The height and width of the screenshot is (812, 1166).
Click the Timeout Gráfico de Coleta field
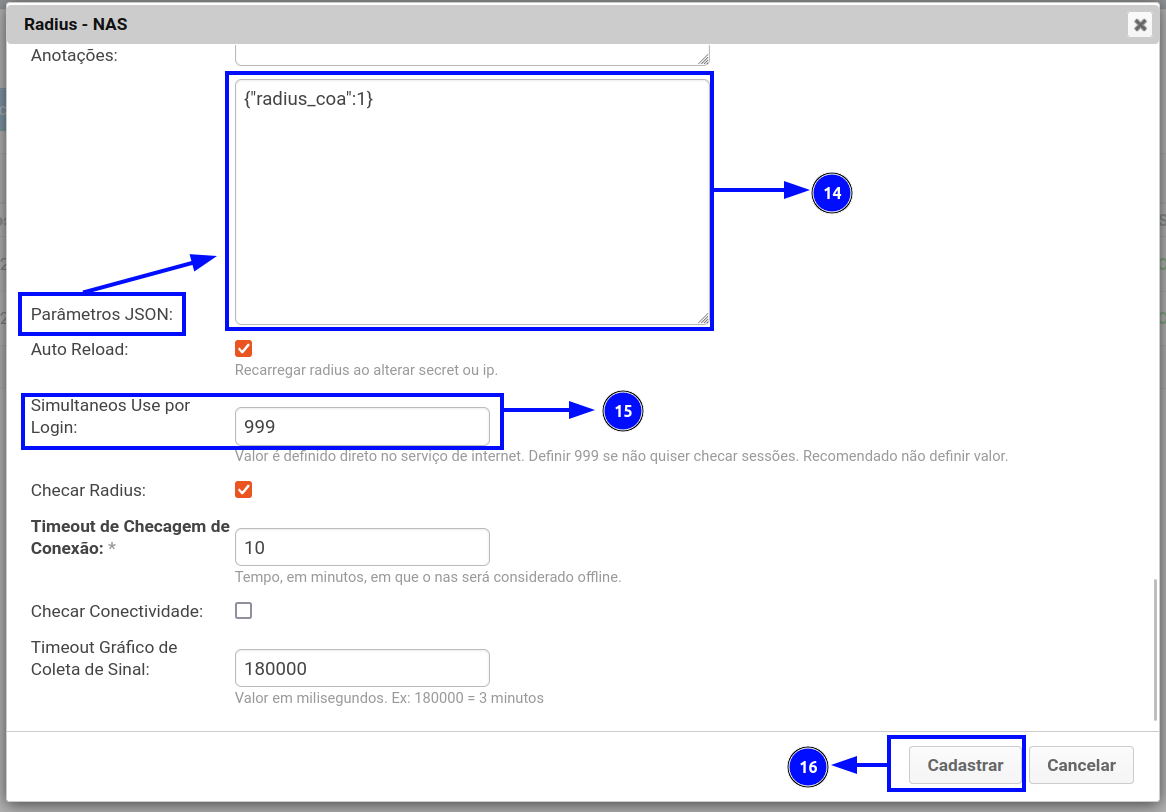point(362,668)
